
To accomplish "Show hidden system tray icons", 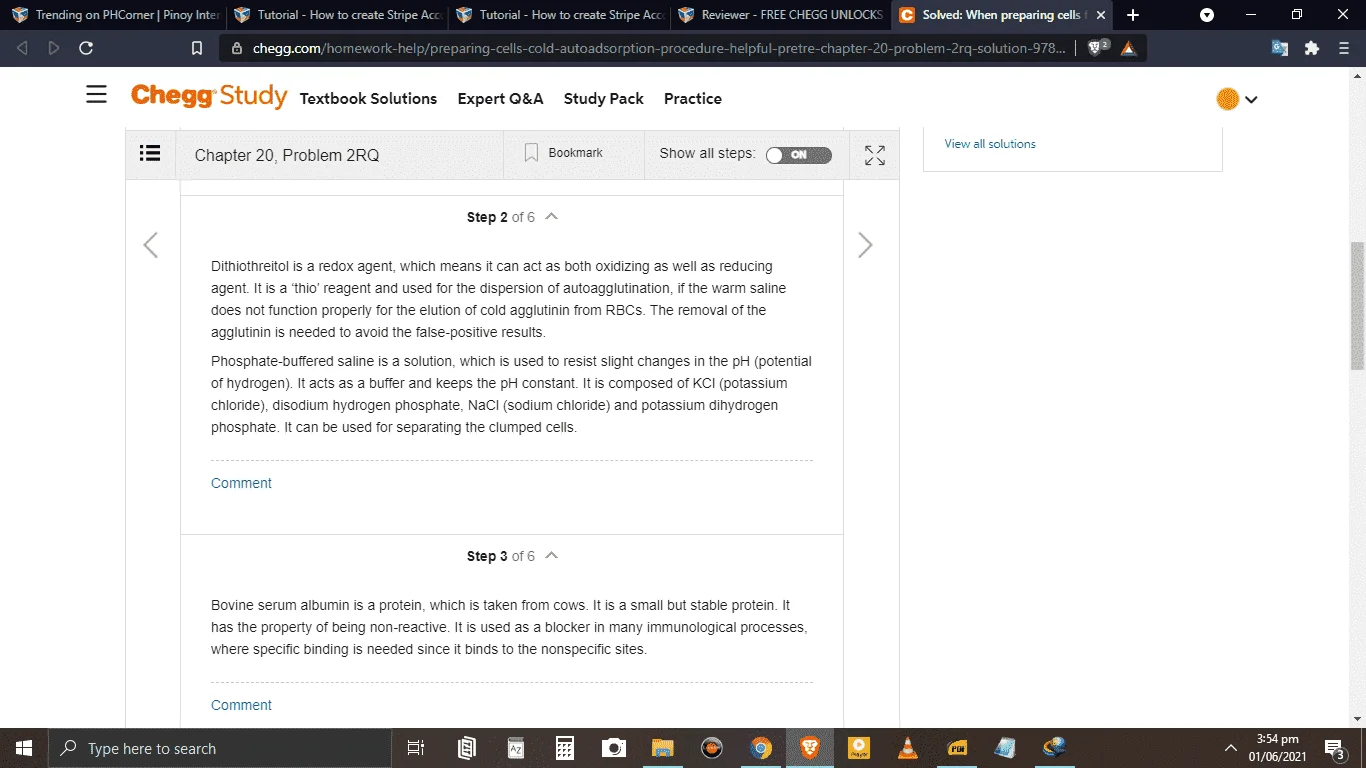I will pos(1231,748).
